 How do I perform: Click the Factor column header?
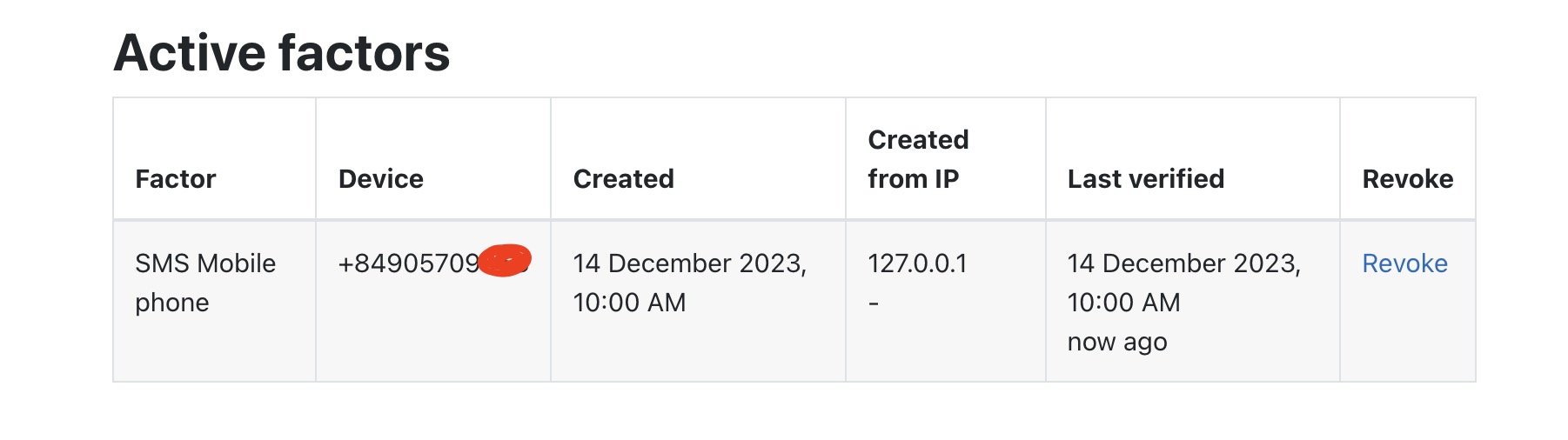tap(176, 179)
